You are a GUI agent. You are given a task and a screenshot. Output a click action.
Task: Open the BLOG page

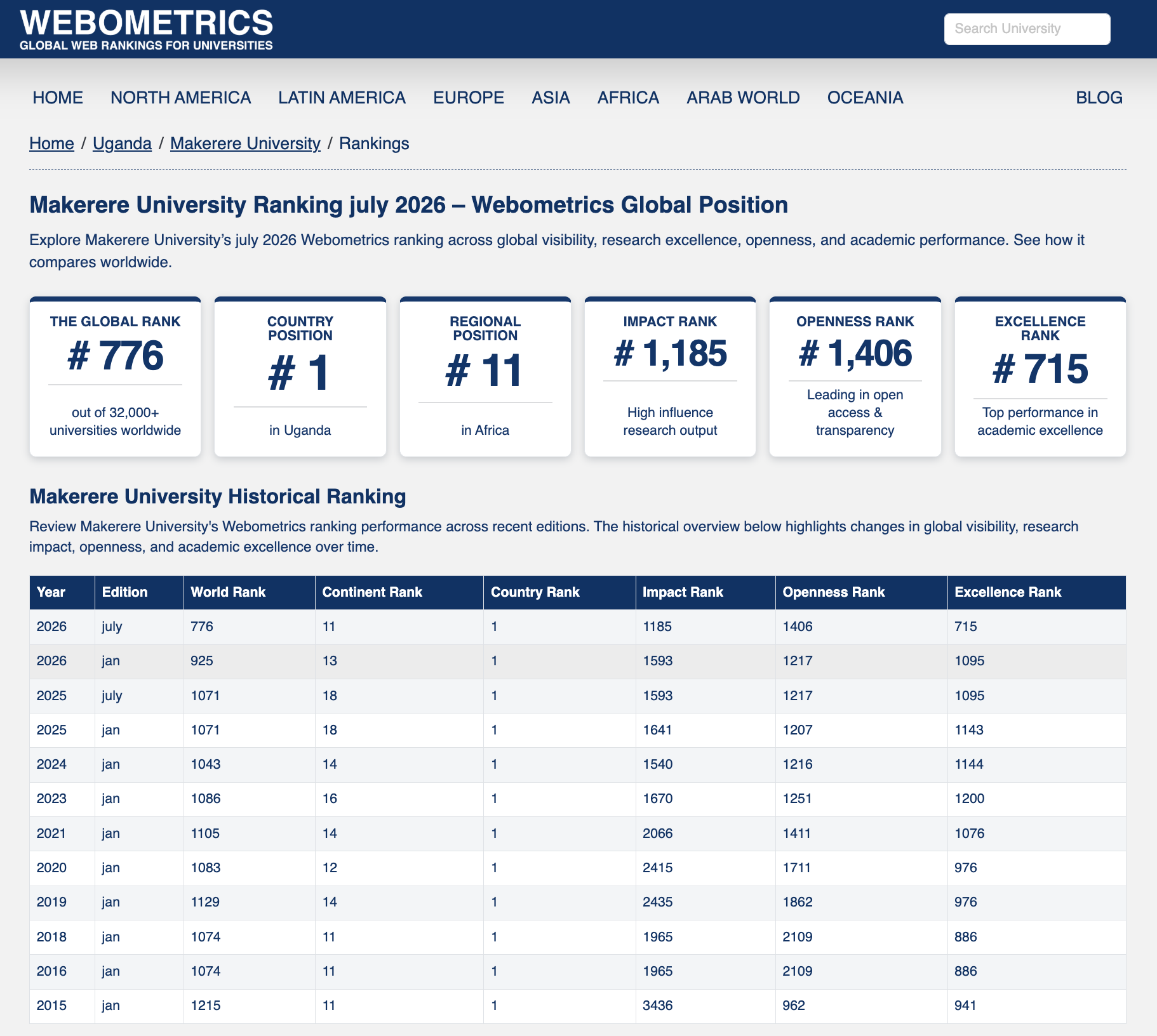pyautogui.click(x=1099, y=98)
